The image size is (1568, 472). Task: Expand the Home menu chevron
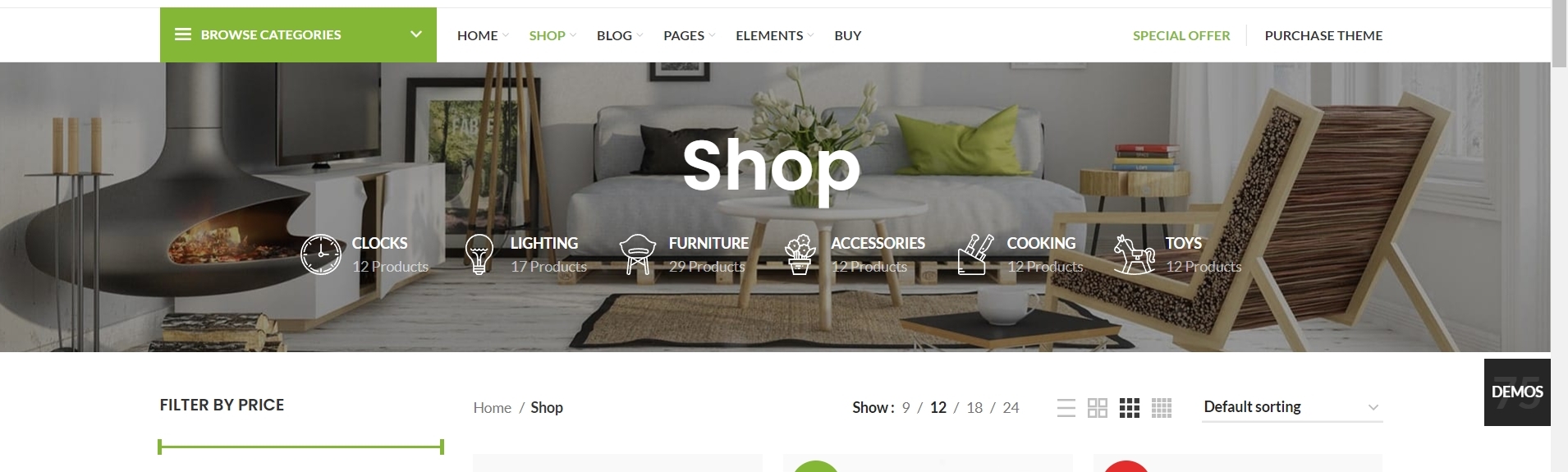point(506,35)
